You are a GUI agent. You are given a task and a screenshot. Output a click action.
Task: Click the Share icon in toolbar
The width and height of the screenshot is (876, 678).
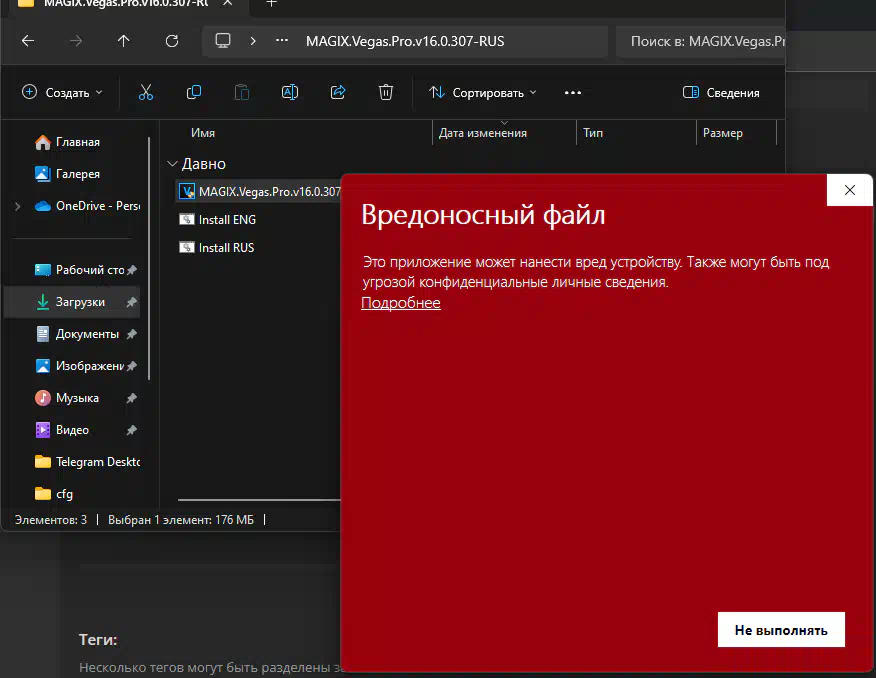338,92
